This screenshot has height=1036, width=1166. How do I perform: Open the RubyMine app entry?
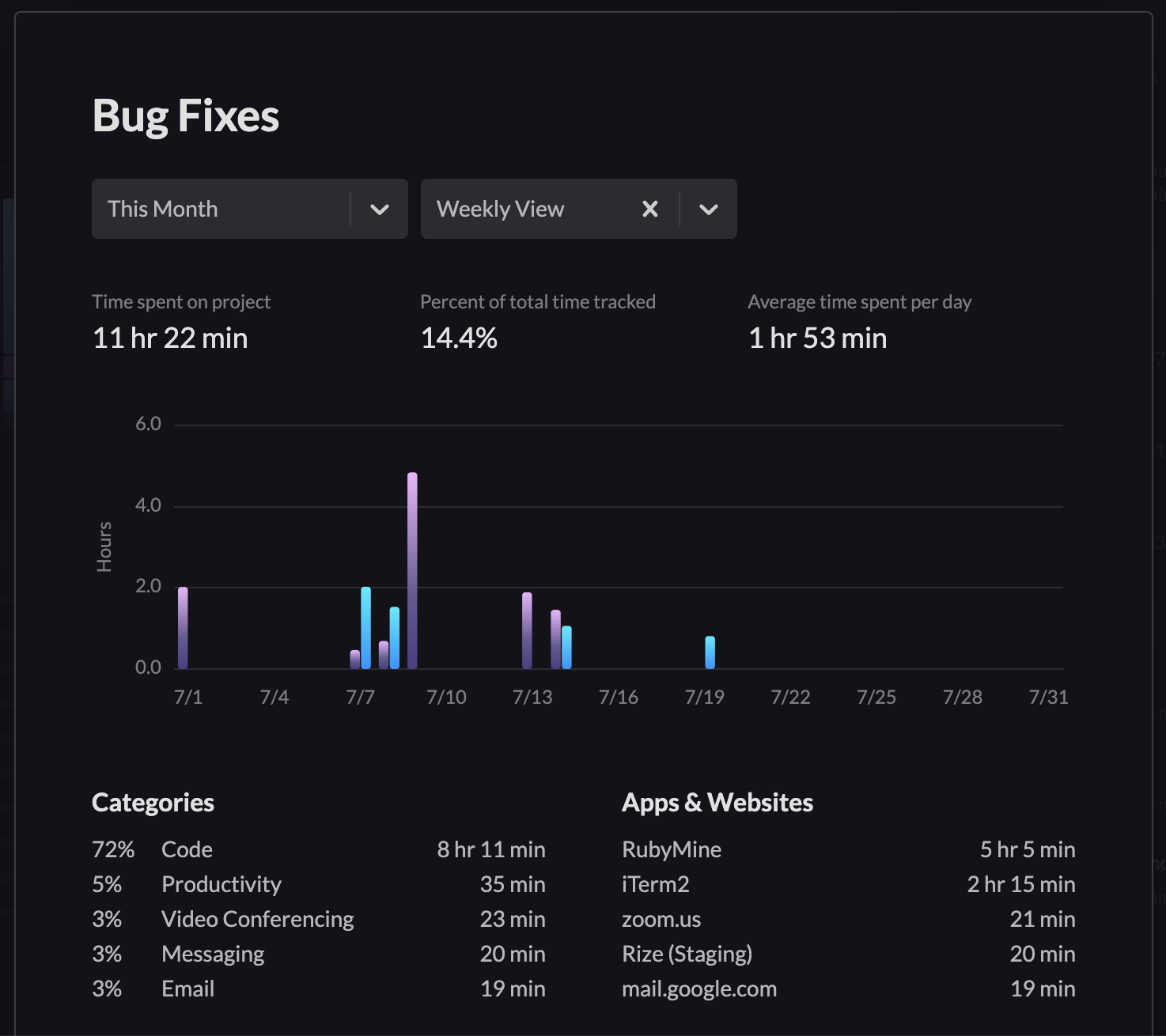coord(671,849)
